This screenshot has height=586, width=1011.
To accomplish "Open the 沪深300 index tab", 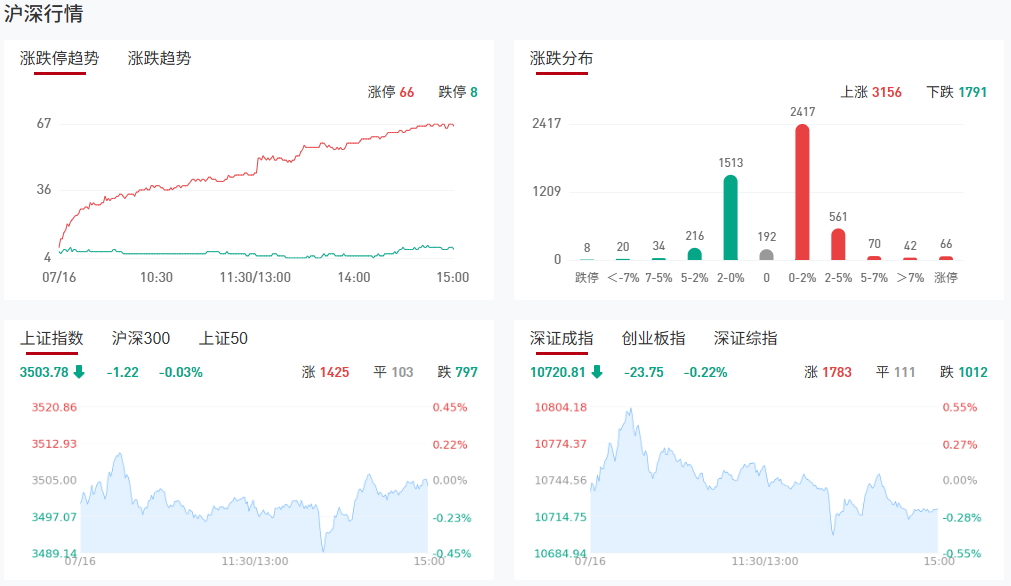I will click(141, 338).
